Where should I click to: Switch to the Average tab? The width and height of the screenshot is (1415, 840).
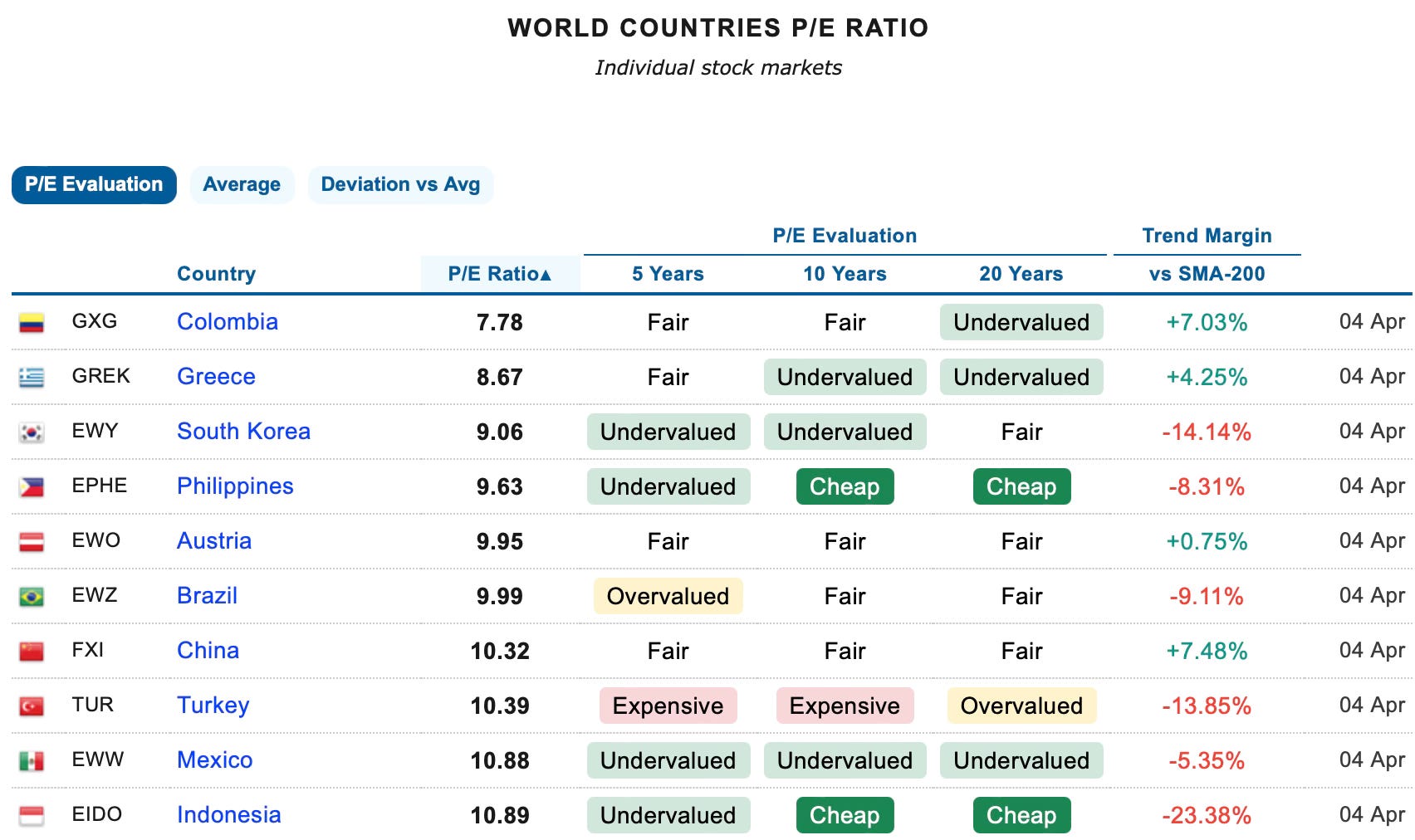242,184
